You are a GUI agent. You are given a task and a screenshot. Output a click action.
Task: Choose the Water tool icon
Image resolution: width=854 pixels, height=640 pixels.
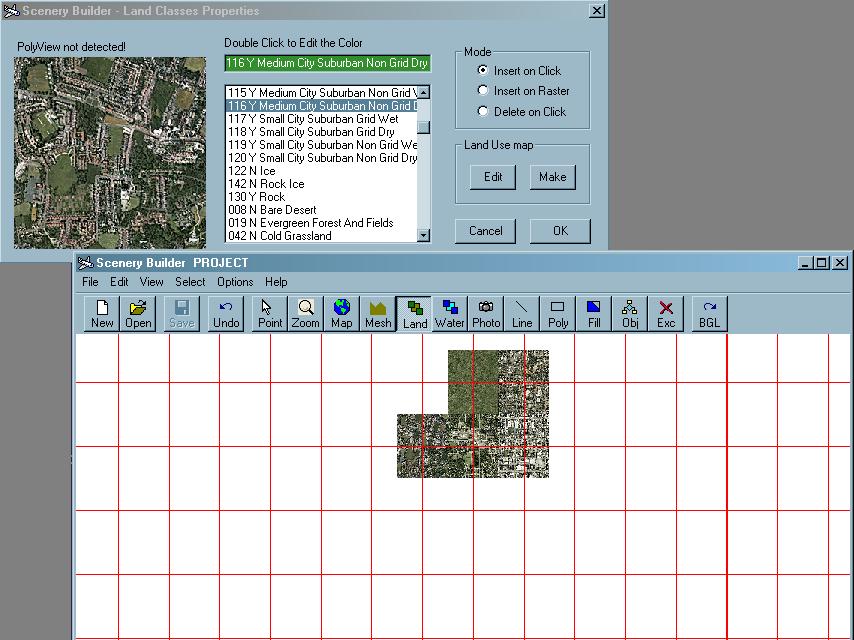click(450, 313)
